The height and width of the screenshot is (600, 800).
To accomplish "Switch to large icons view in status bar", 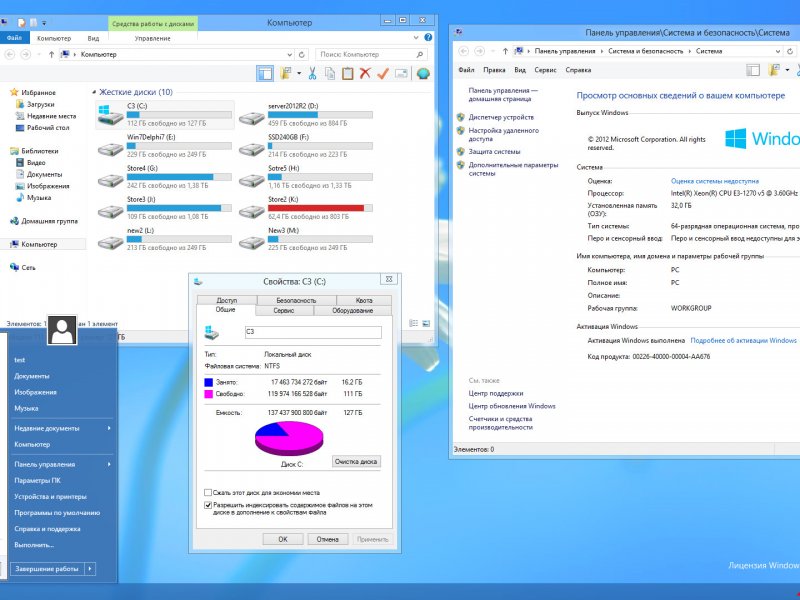I will (x=426, y=323).
